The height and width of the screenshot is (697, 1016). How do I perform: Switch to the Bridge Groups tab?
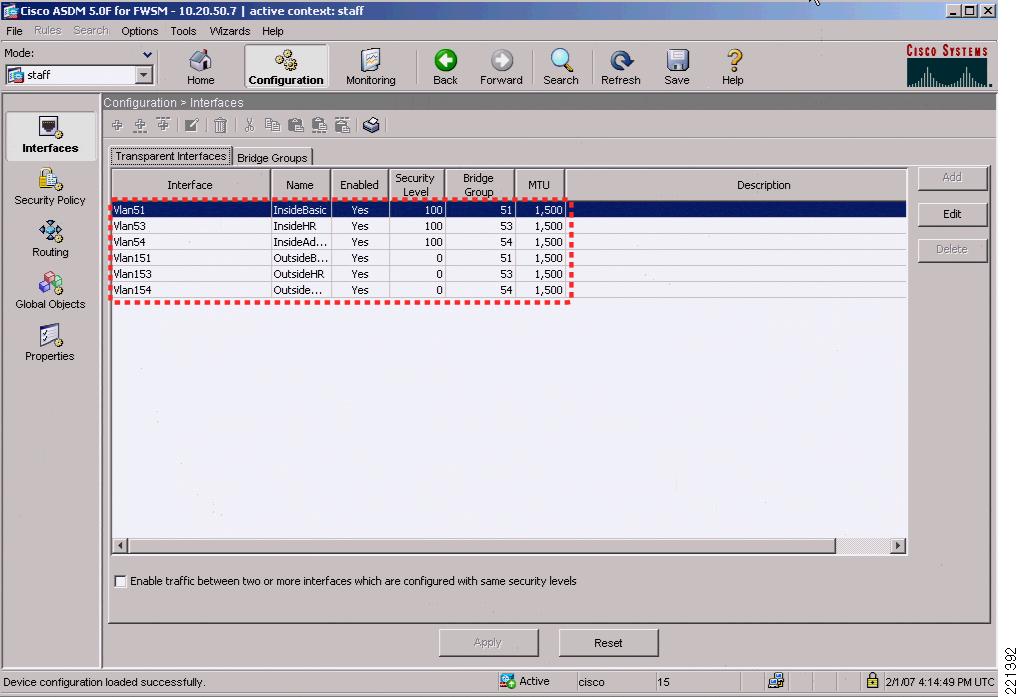(272, 157)
